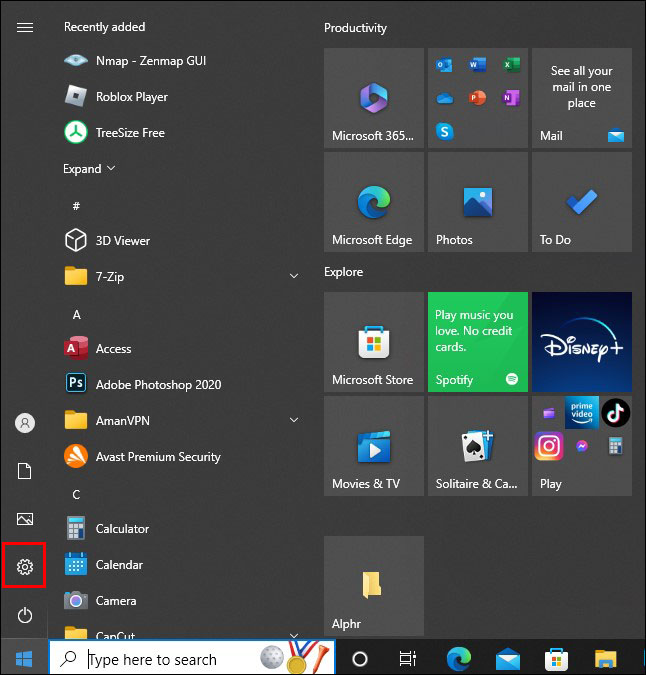
Task: Open Messenger in the Play tile
Action: click(582, 446)
